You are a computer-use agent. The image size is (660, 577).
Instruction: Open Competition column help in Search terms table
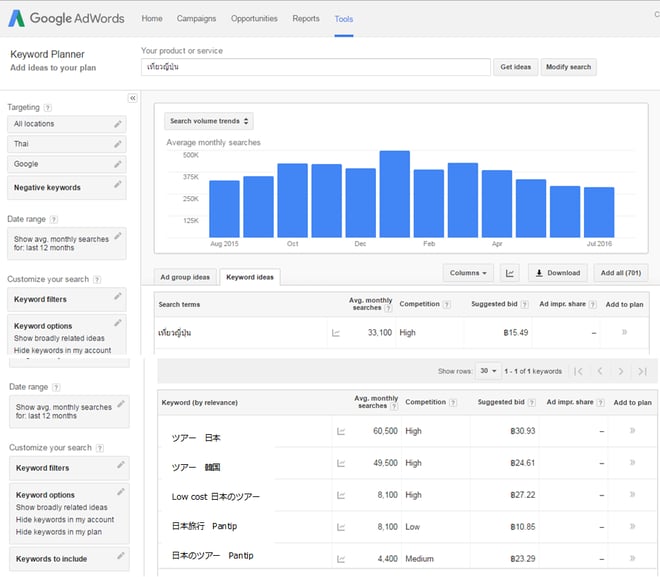click(447, 304)
